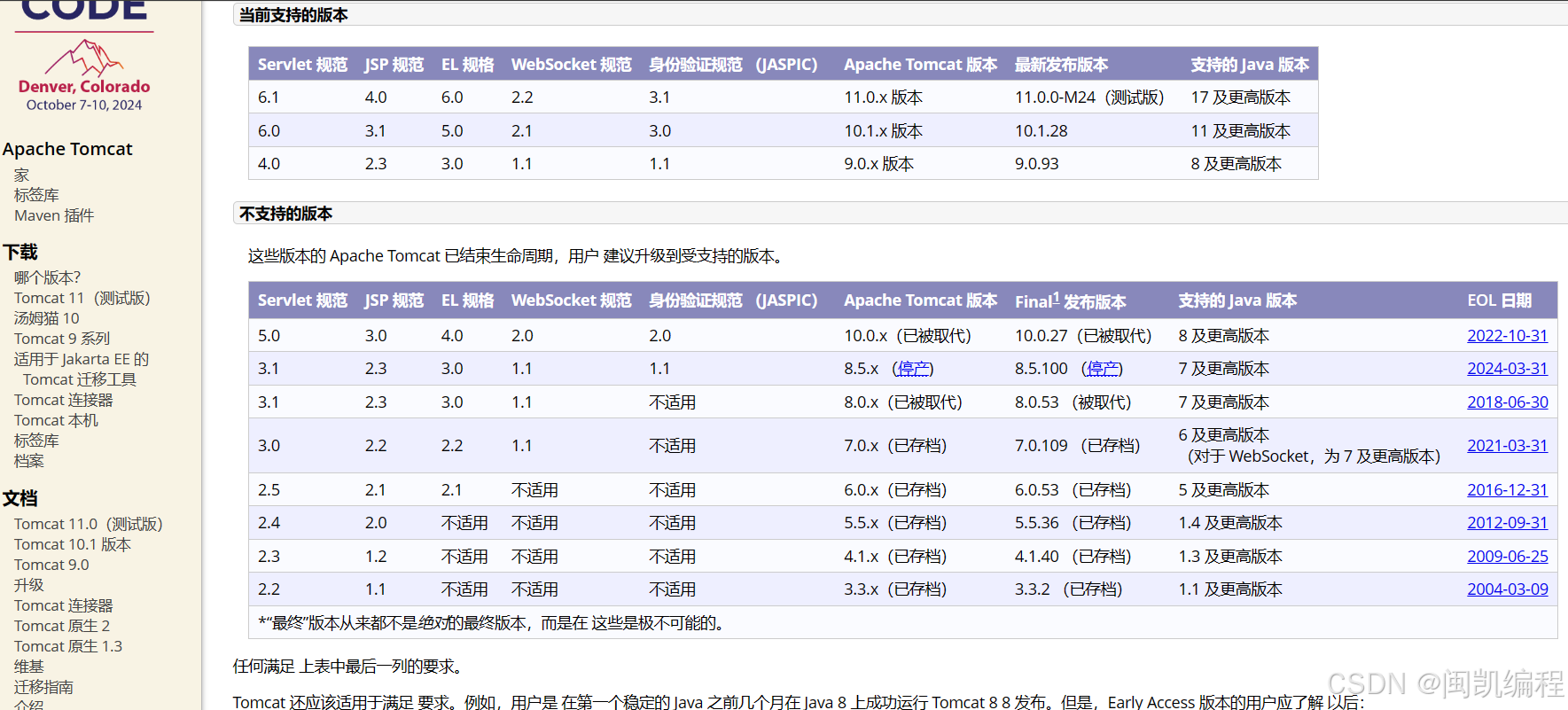
Task: Open 标签库 under Apache Tomcat heading
Action: (36, 195)
